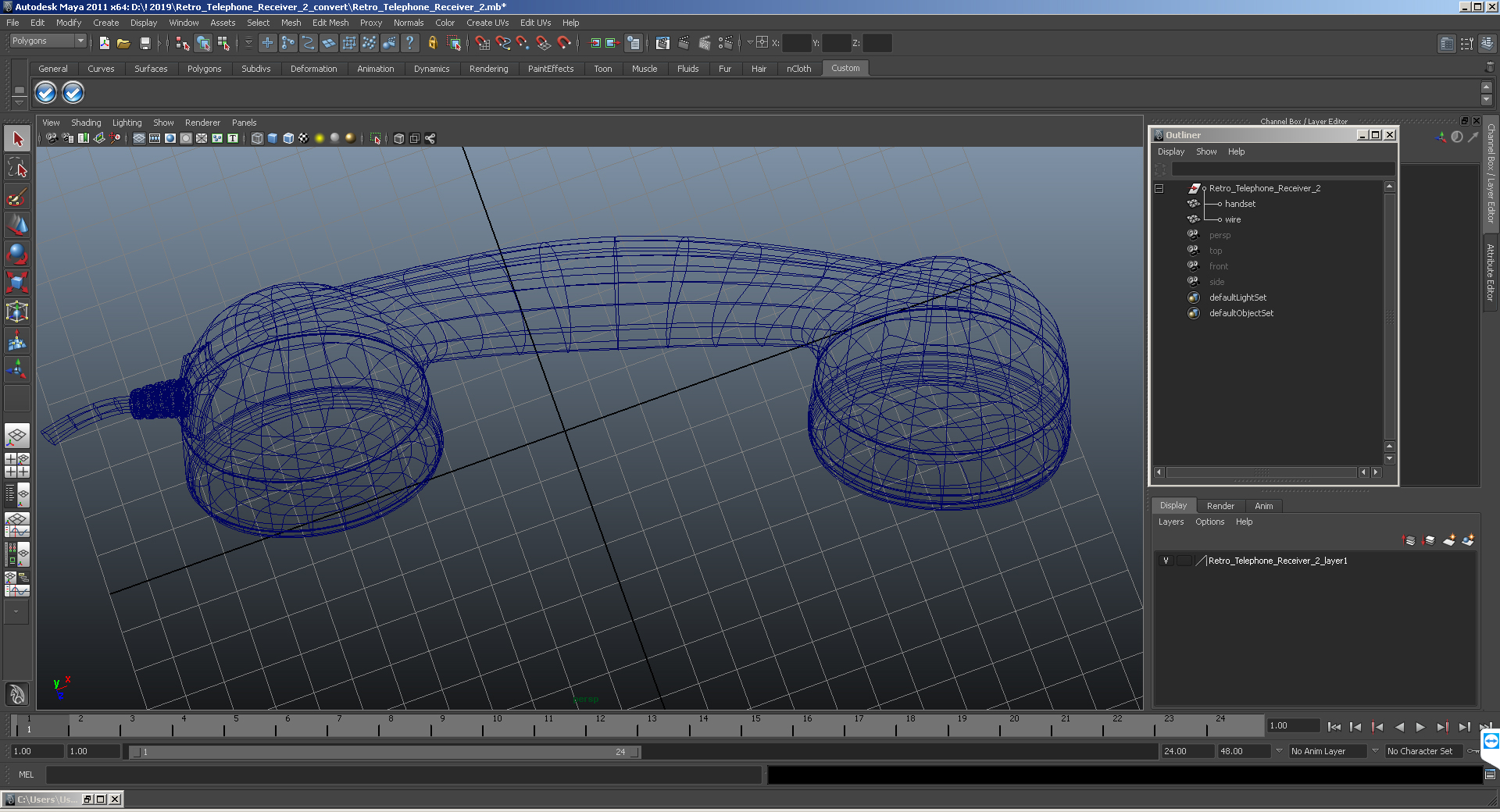Click the select camera icon
The height and width of the screenshot is (812, 1500).
point(52,138)
